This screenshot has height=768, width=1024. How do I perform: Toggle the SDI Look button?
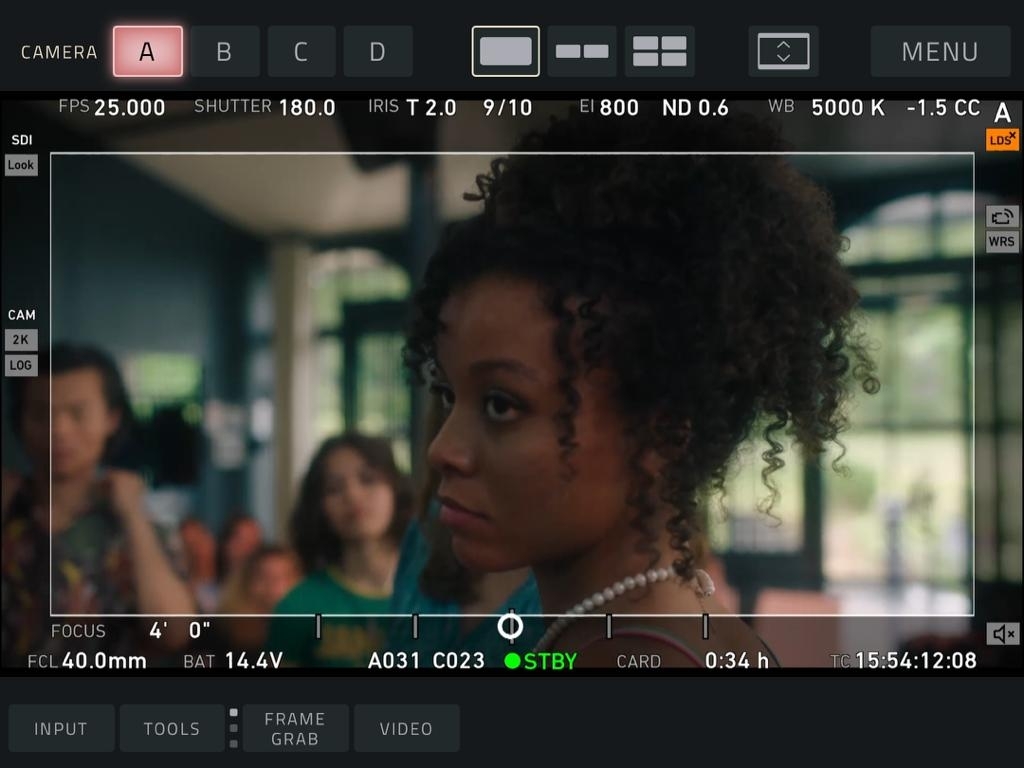coord(21,165)
